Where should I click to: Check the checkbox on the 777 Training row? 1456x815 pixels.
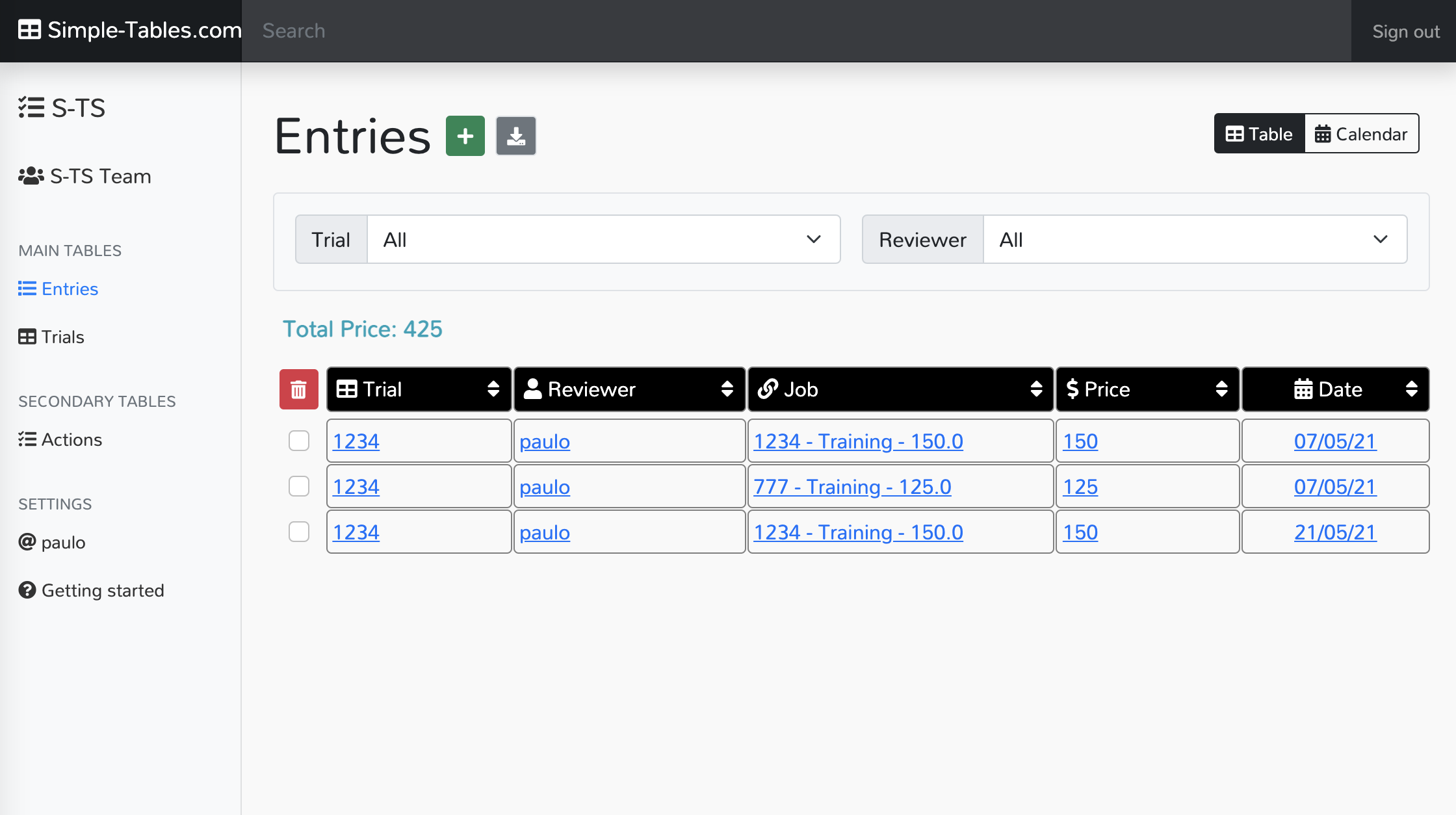pyautogui.click(x=298, y=485)
